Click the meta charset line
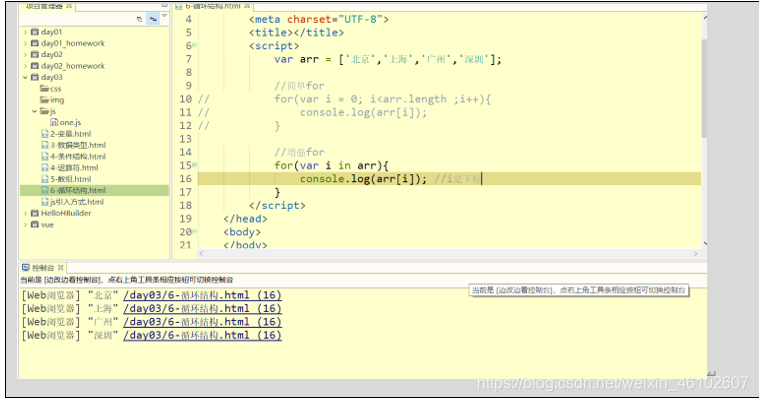 [x=319, y=19]
